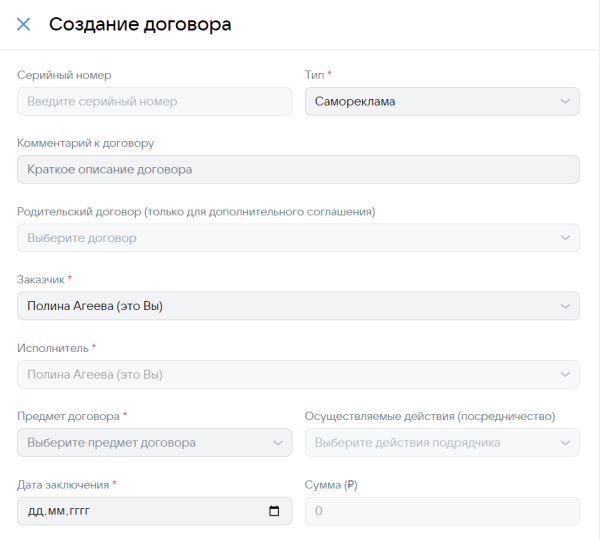
Task: Open the calendar picker in Дата заключения
Action: [275, 511]
